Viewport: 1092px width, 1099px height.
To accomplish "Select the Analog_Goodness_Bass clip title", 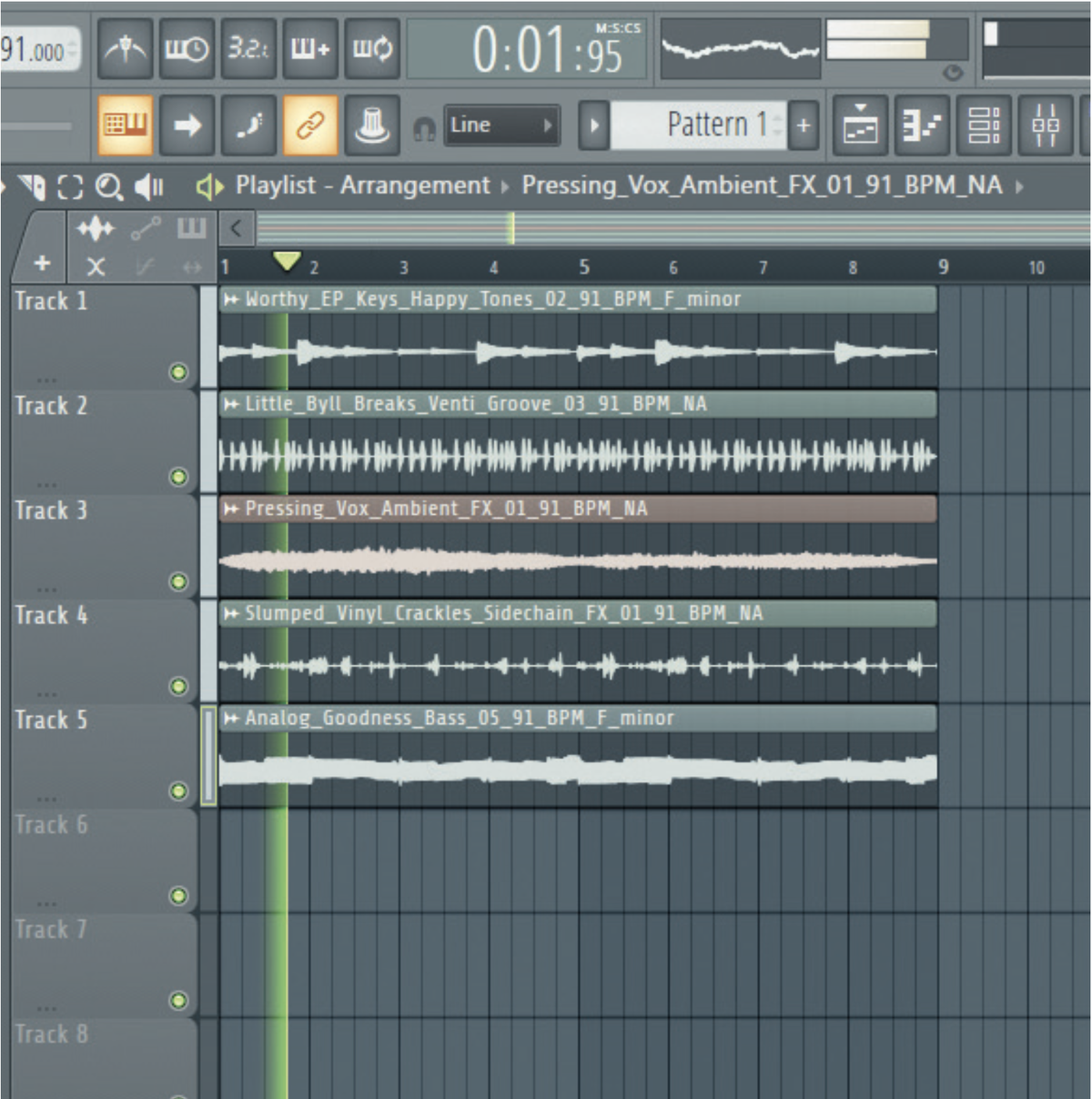I will click(x=460, y=718).
